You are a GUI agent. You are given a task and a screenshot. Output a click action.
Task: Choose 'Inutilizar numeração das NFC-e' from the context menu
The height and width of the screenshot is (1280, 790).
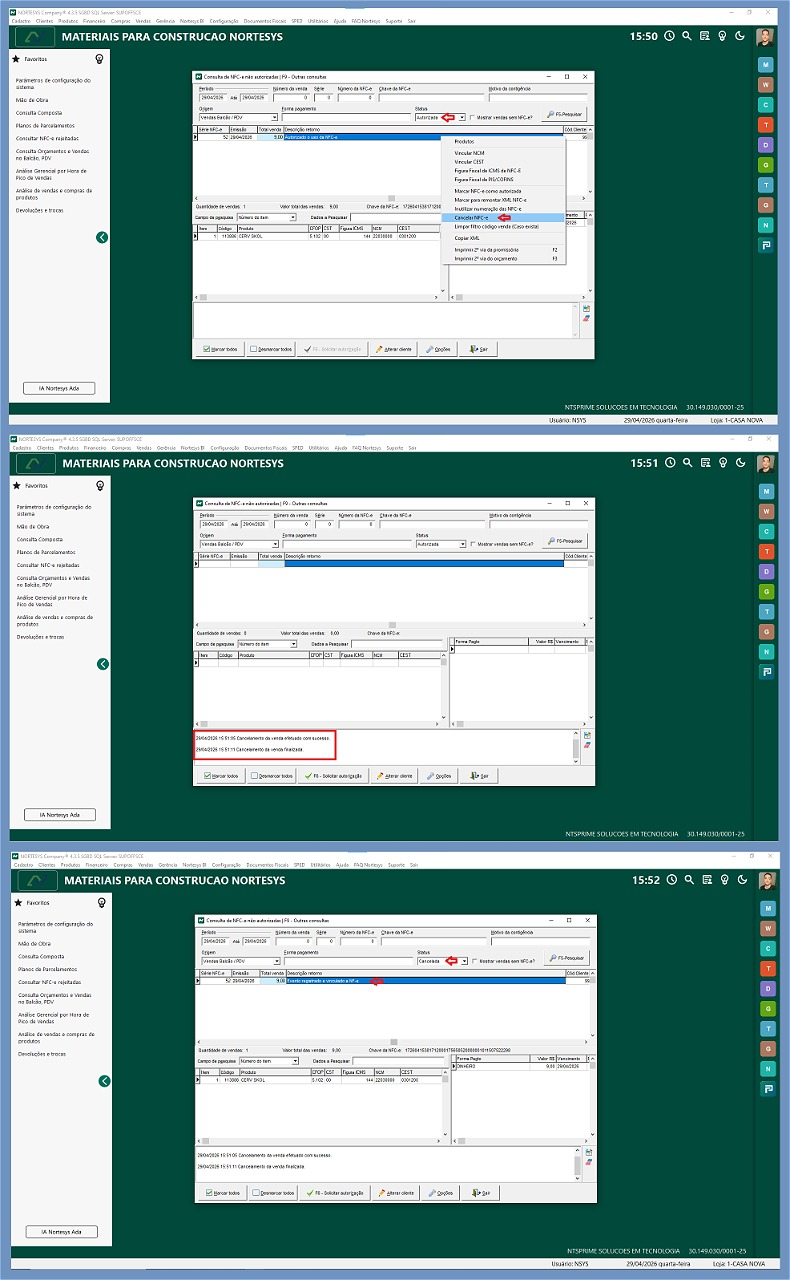tap(503, 208)
